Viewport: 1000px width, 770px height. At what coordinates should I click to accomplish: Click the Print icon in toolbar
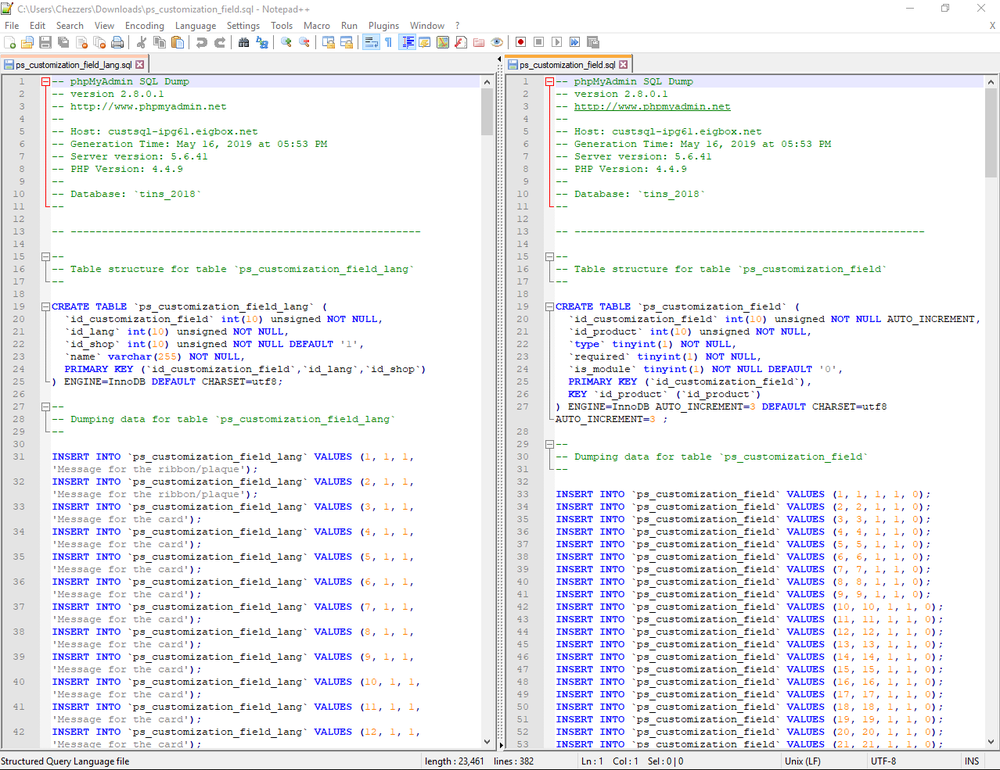coord(117,42)
